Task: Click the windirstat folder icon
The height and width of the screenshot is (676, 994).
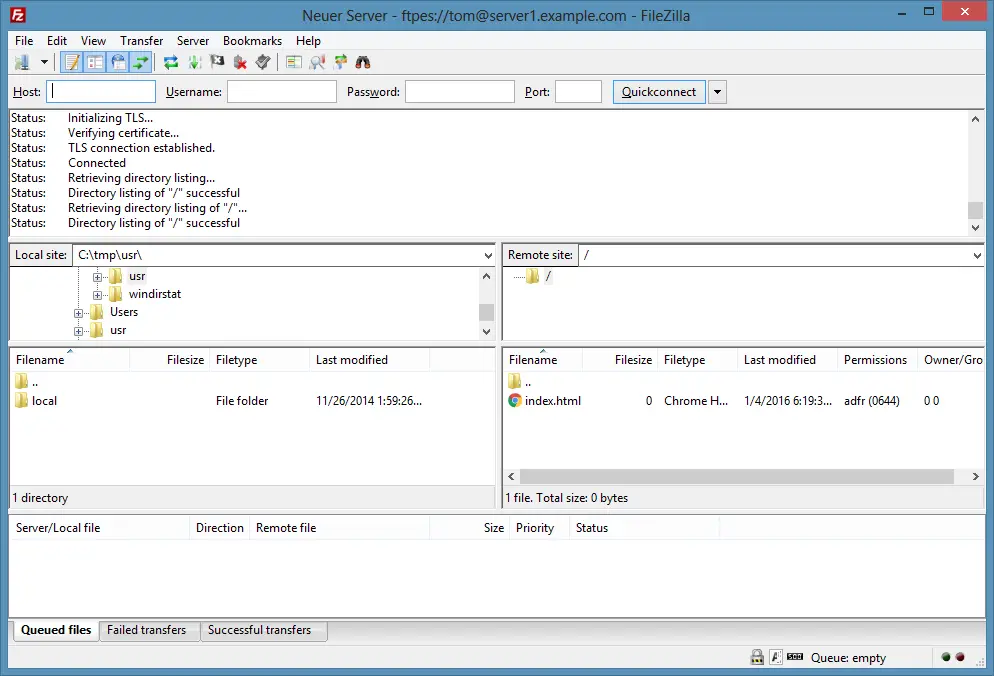Action: [115, 294]
